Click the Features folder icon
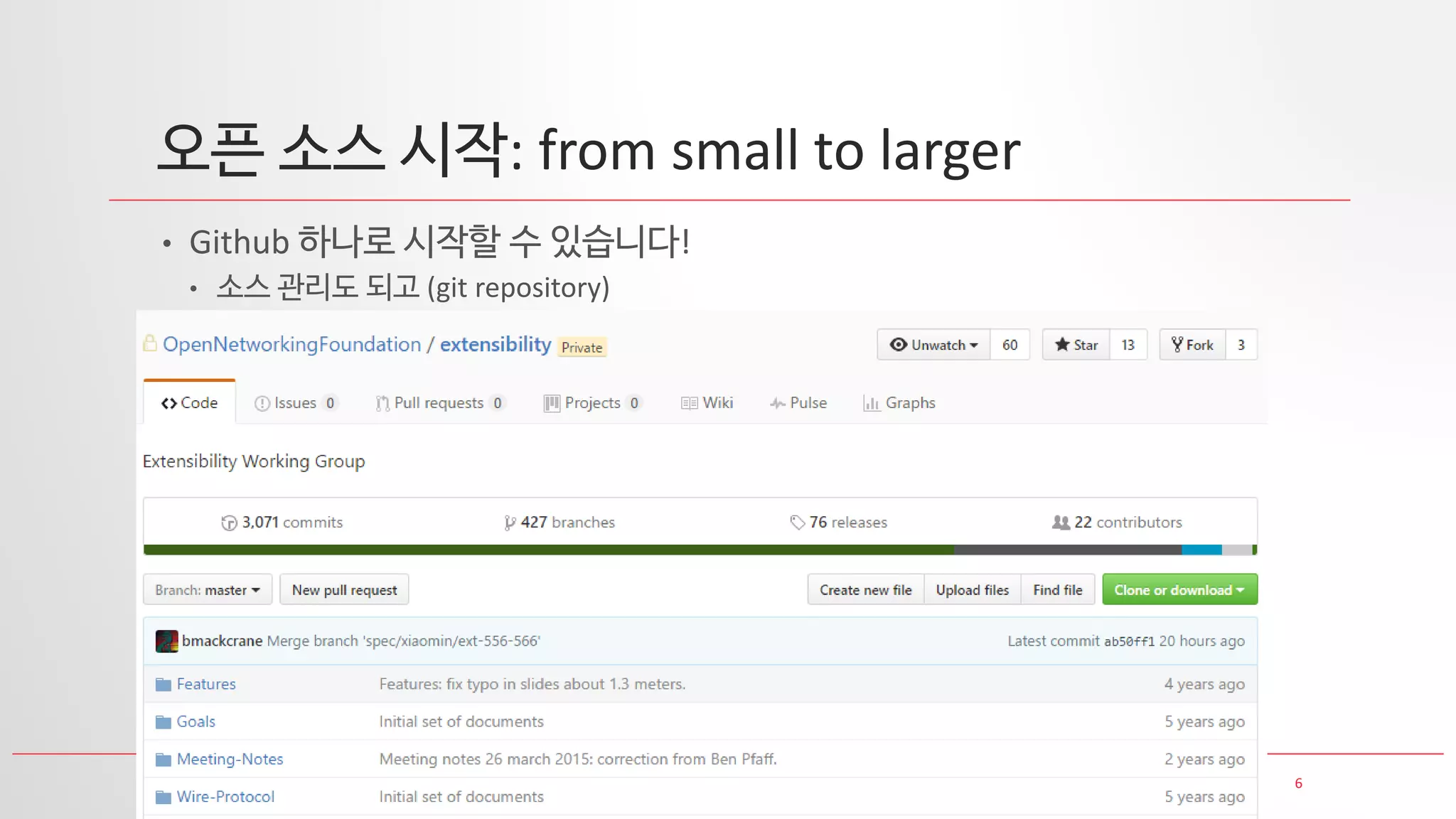Viewport: 1456px width, 819px height. pos(164,685)
